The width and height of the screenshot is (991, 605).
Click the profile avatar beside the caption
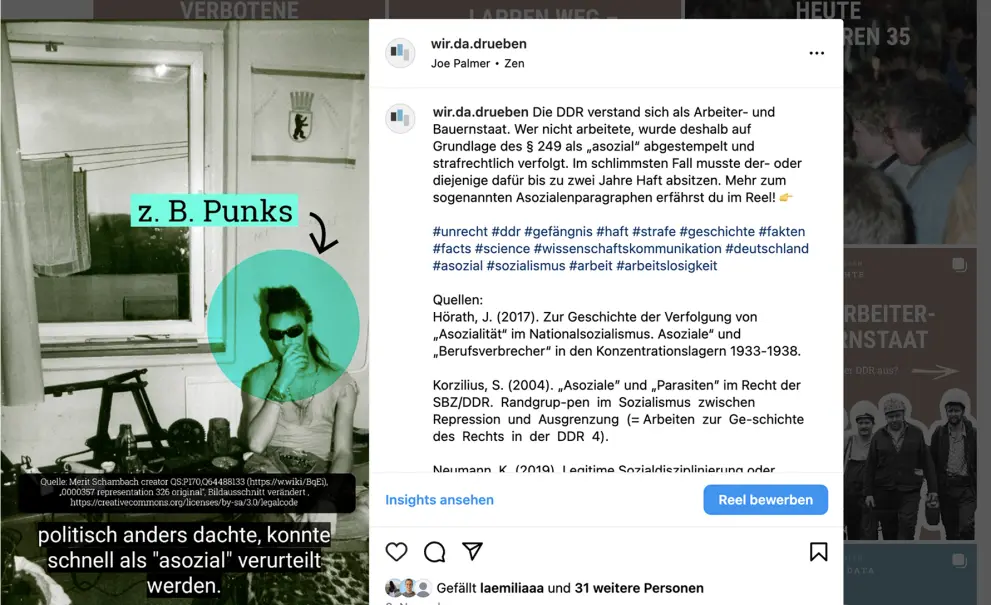coord(400,118)
